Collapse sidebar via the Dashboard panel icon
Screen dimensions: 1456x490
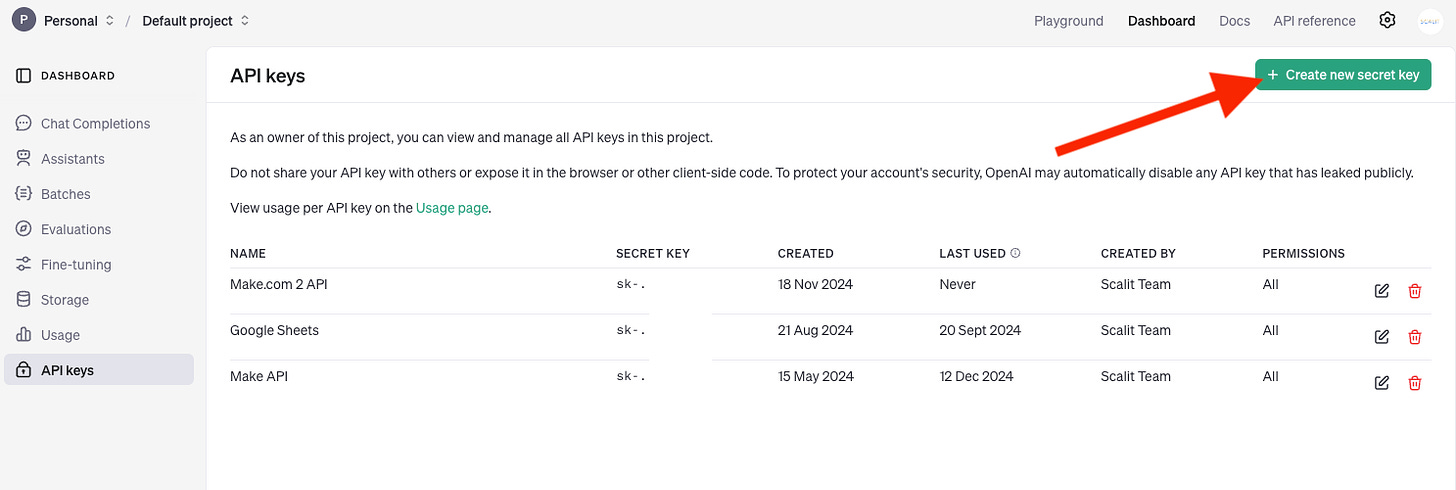pyautogui.click(x=24, y=75)
